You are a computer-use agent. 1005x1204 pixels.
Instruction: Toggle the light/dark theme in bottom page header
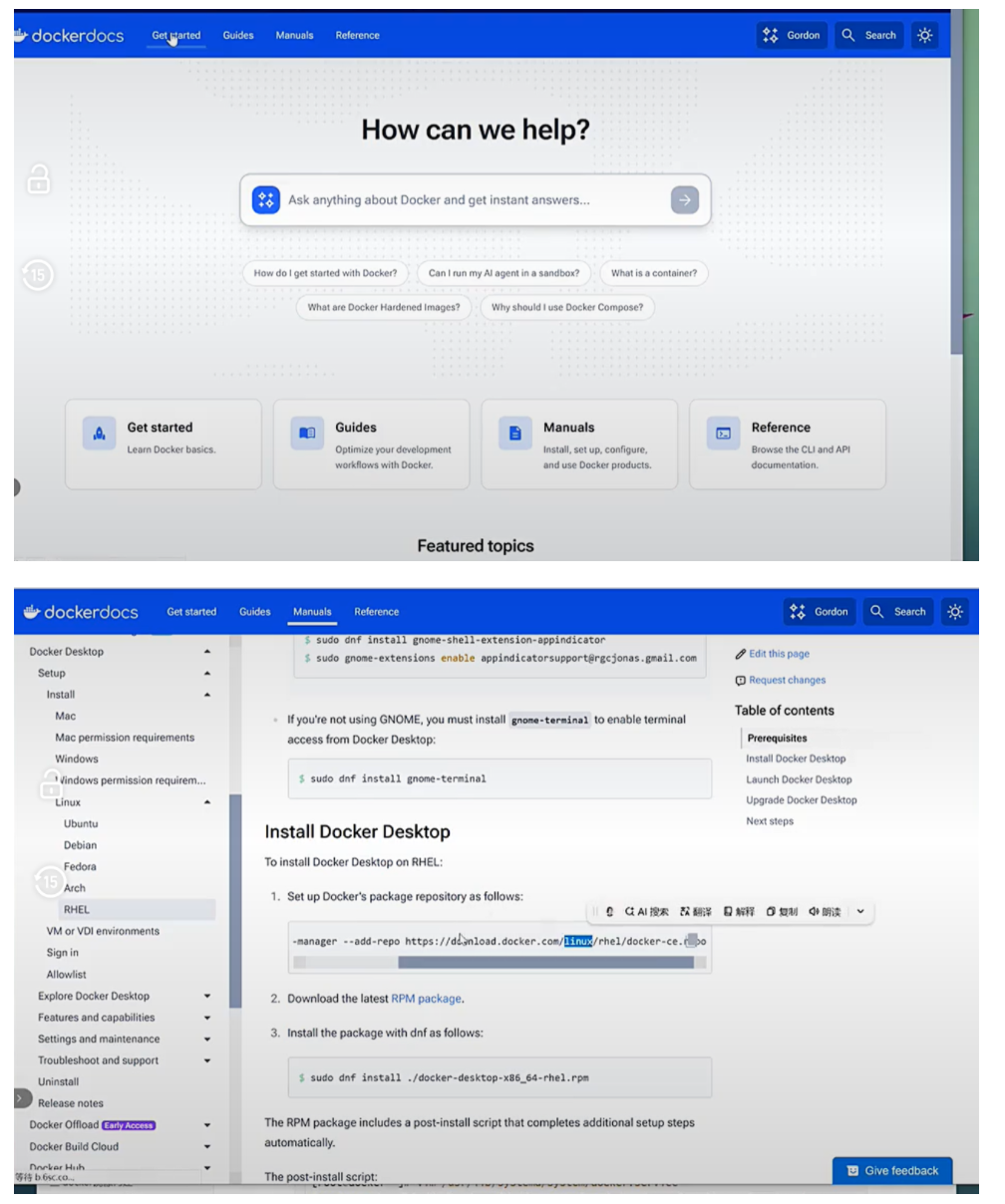point(954,612)
